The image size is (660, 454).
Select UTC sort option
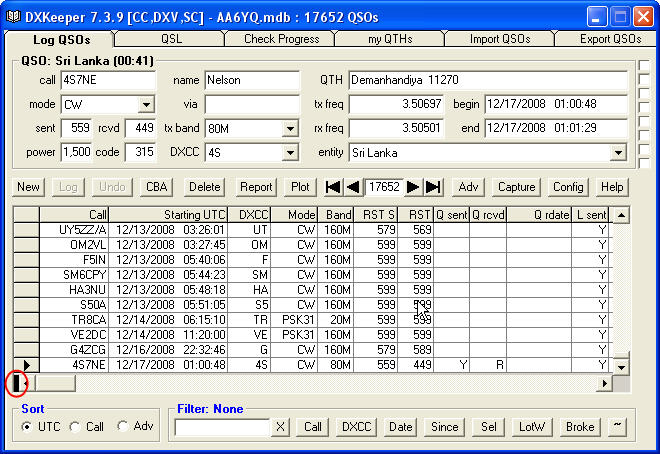click(x=27, y=427)
